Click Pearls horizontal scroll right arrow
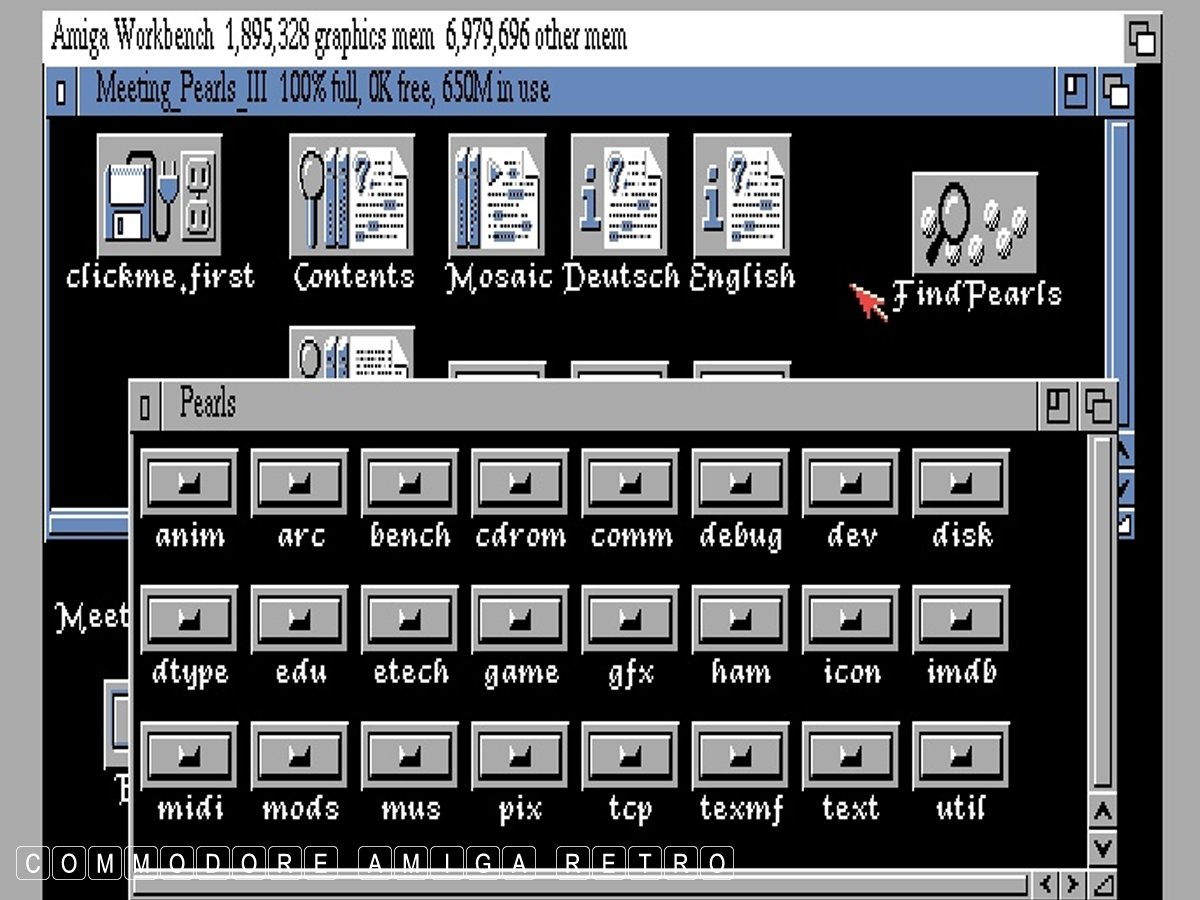 [1072, 884]
